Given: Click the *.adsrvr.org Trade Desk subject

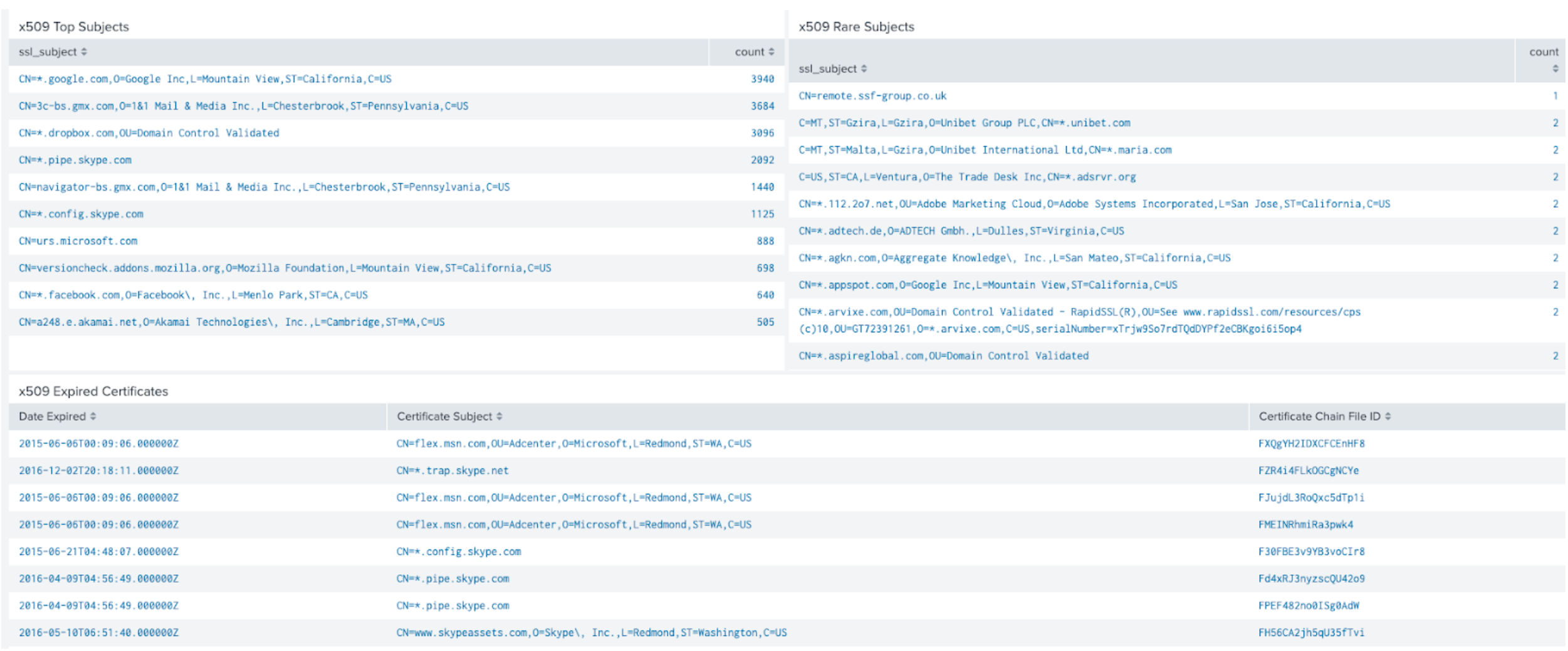Looking at the screenshot, I should 966,177.
